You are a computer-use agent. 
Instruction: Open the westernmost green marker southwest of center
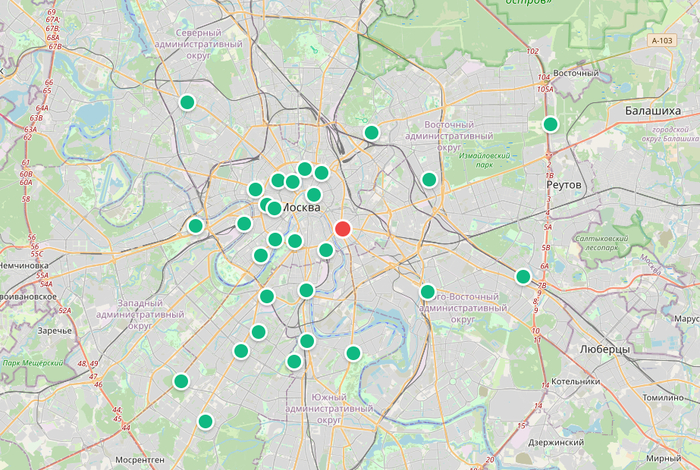coord(181,381)
